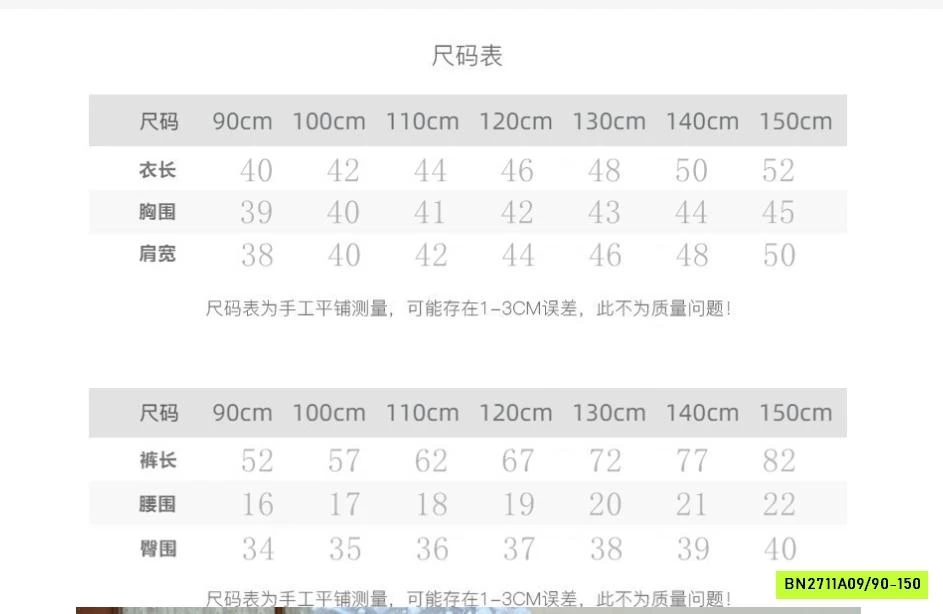The width and height of the screenshot is (943, 614).
Task: Click the measurement note below the lower table
Action: tap(468, 598)
